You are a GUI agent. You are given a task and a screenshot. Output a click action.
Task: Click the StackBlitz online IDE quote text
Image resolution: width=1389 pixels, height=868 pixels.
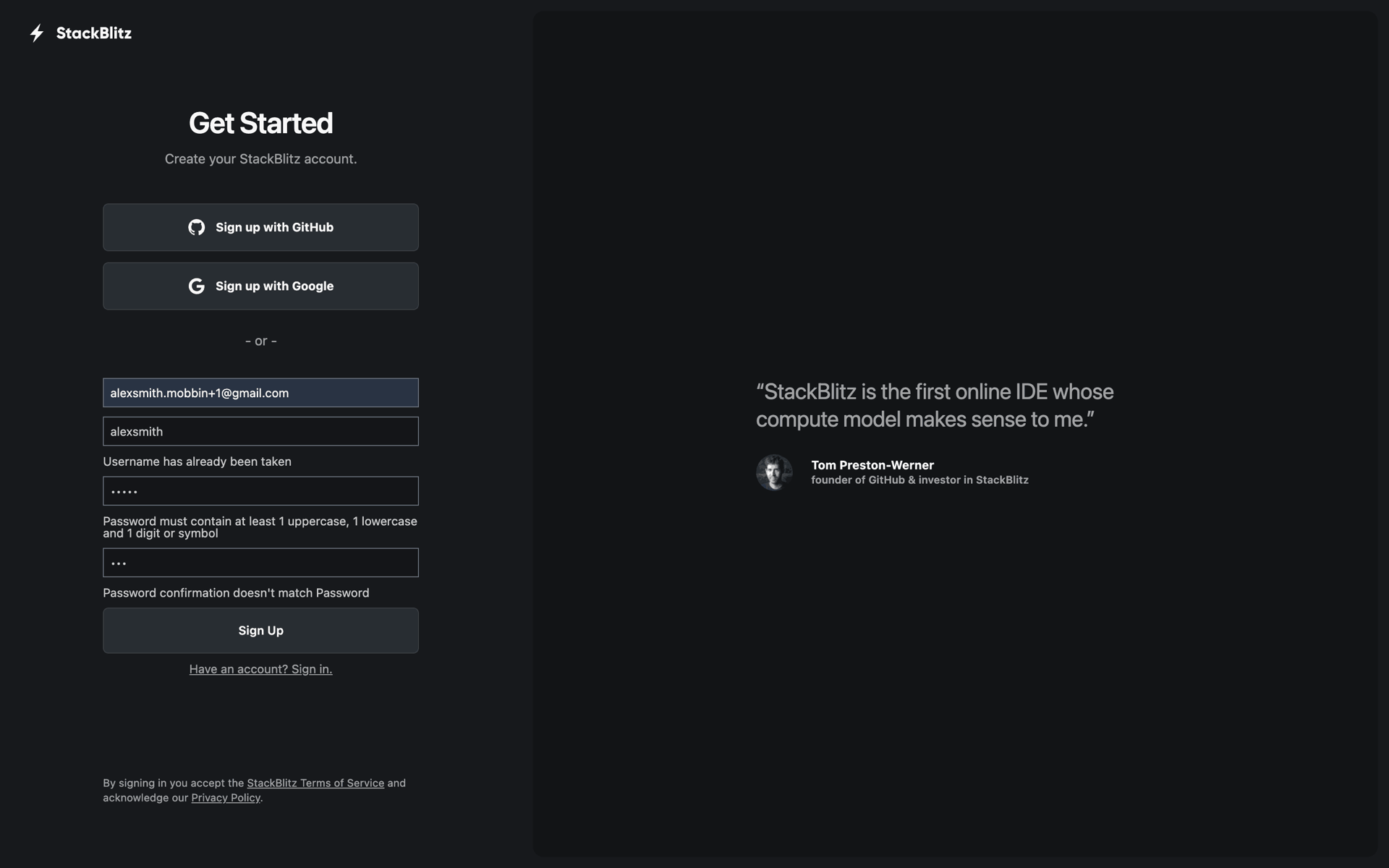[935, 405]
